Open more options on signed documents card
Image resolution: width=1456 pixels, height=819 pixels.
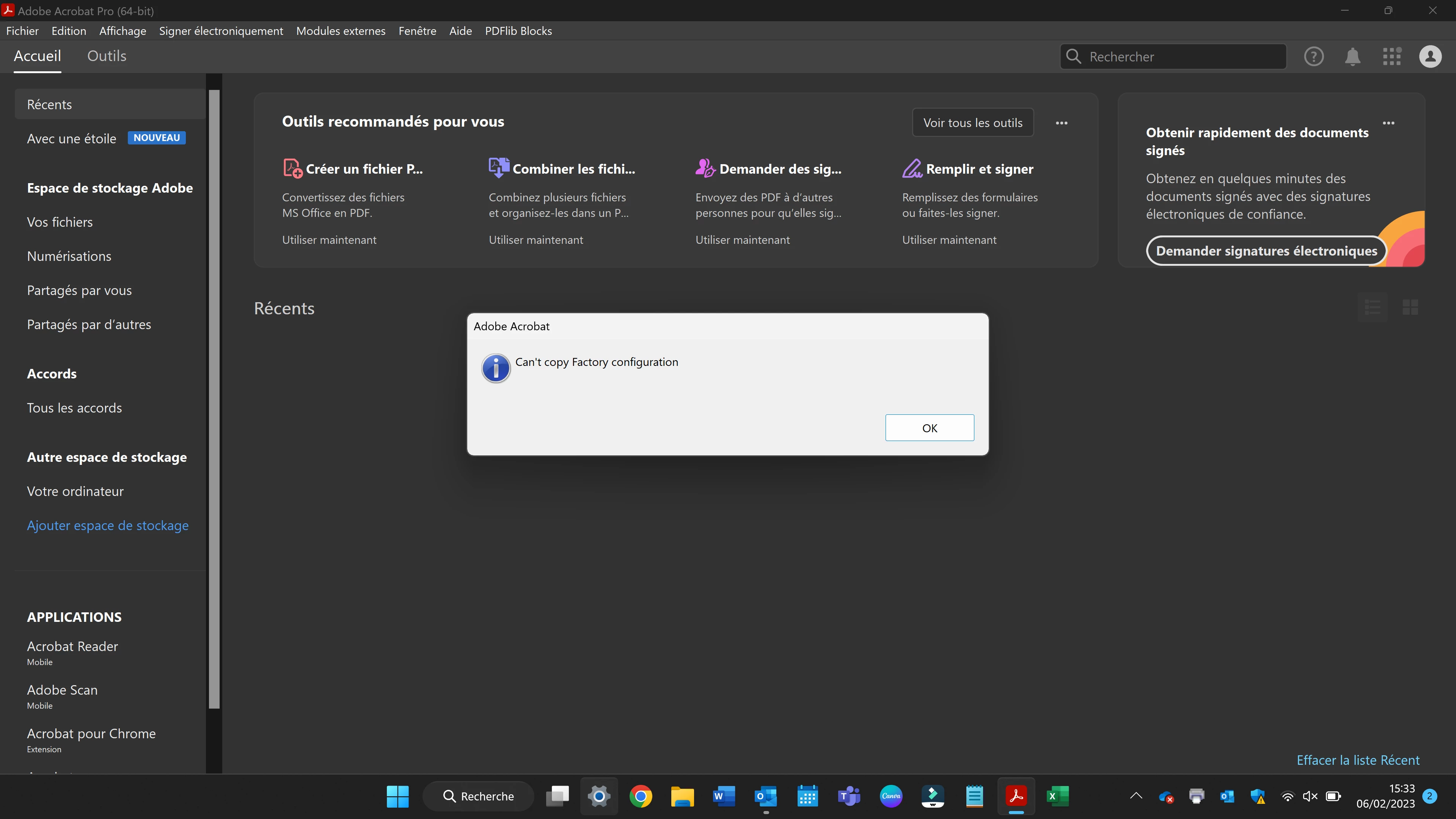(1388, 122)
